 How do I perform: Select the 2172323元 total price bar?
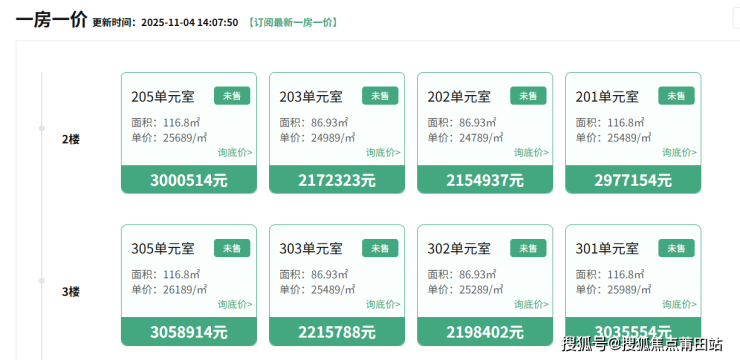(337, 180)
